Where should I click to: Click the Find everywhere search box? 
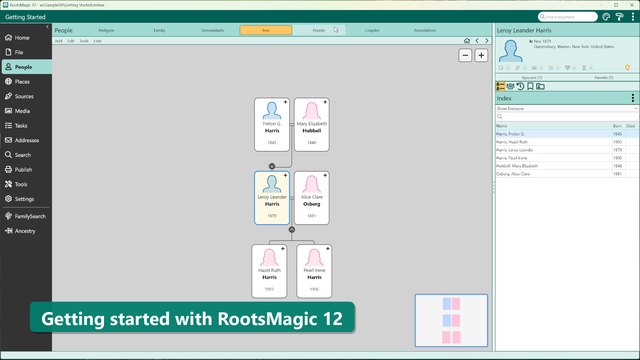tap(568, 17)
